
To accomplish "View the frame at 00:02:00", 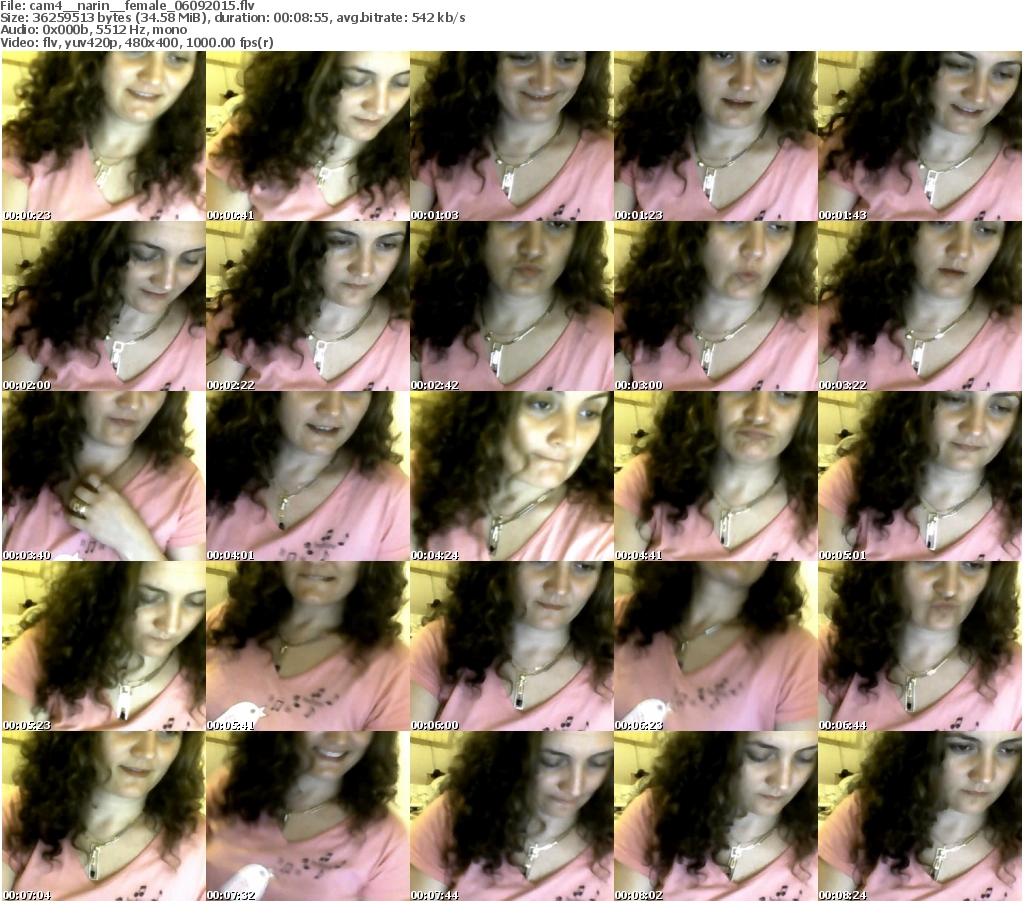I will pos(104,306).
